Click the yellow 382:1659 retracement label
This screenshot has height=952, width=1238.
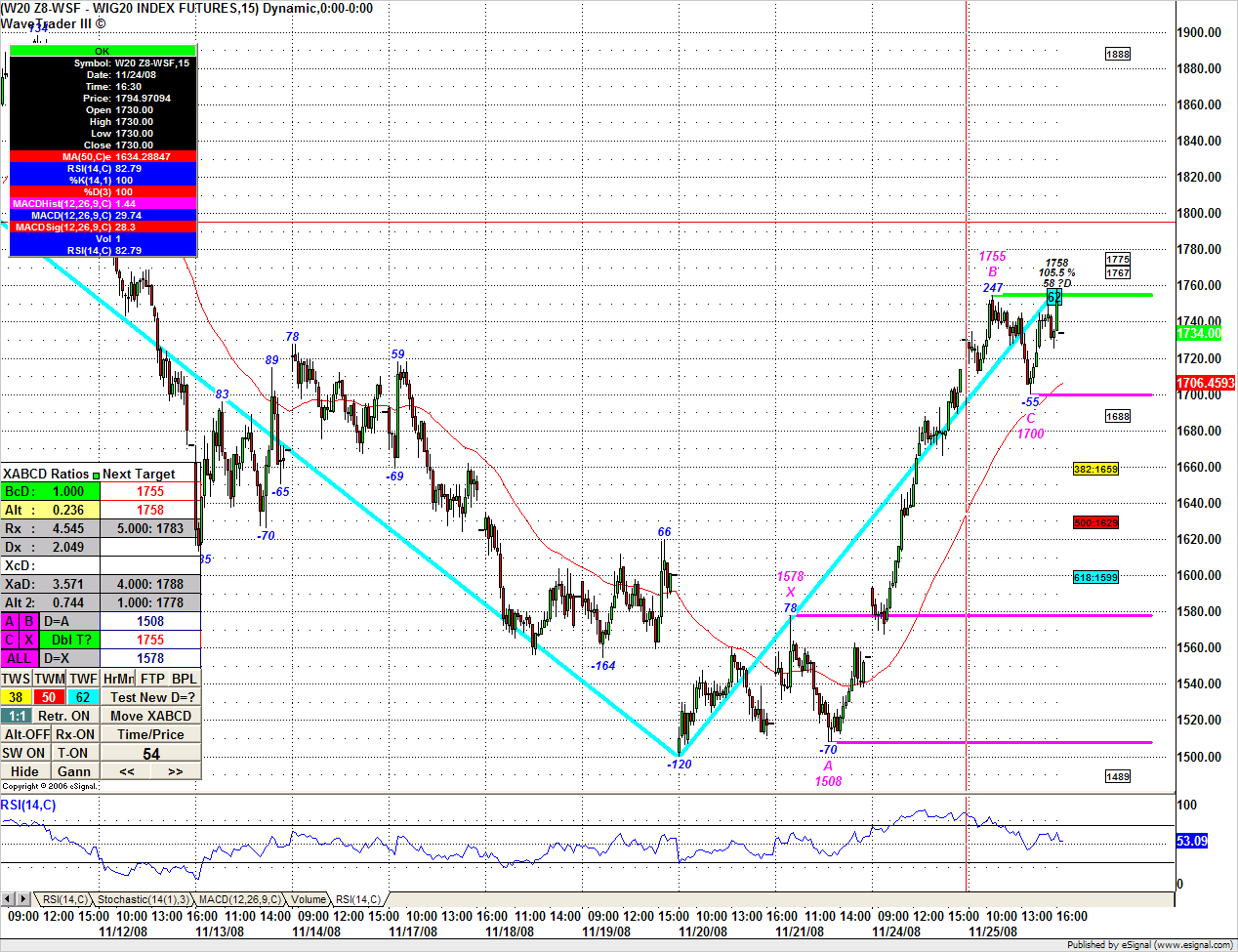(x=1095, y=469)
